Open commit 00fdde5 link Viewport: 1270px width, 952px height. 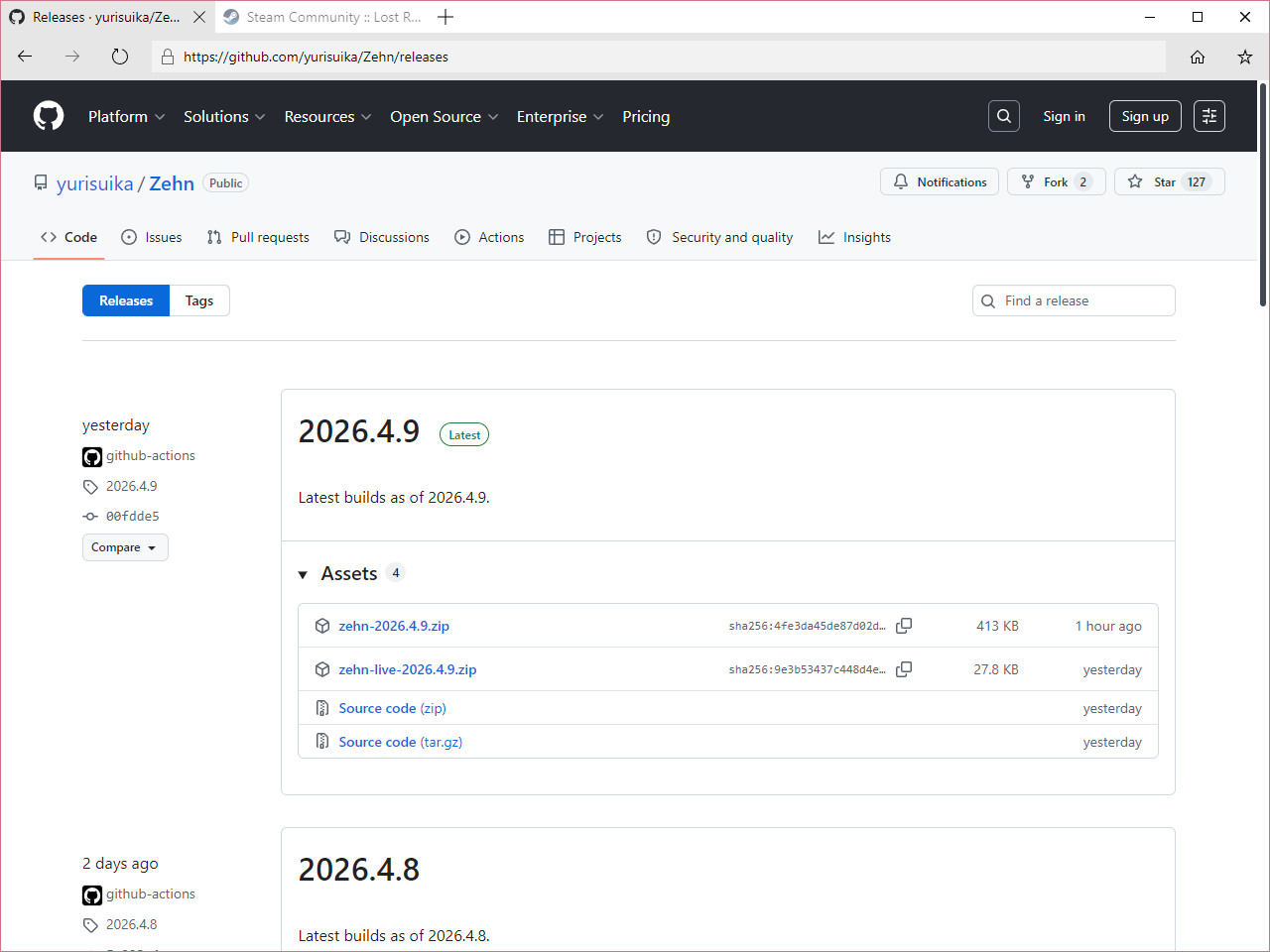click(x=133, y=517)
